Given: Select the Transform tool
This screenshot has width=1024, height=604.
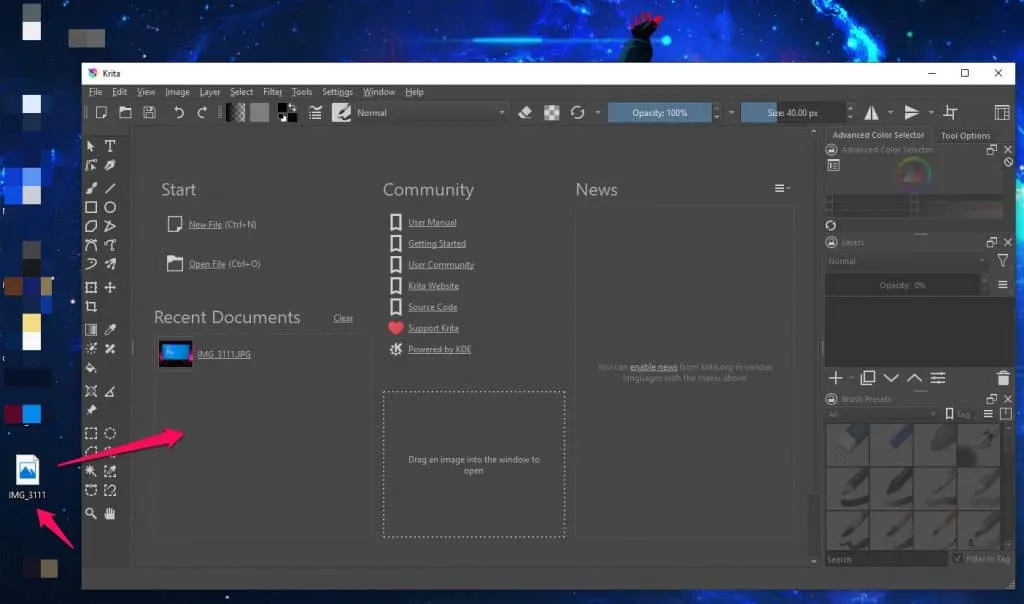Looking at the screenshot, I should (x=91, y=288).
